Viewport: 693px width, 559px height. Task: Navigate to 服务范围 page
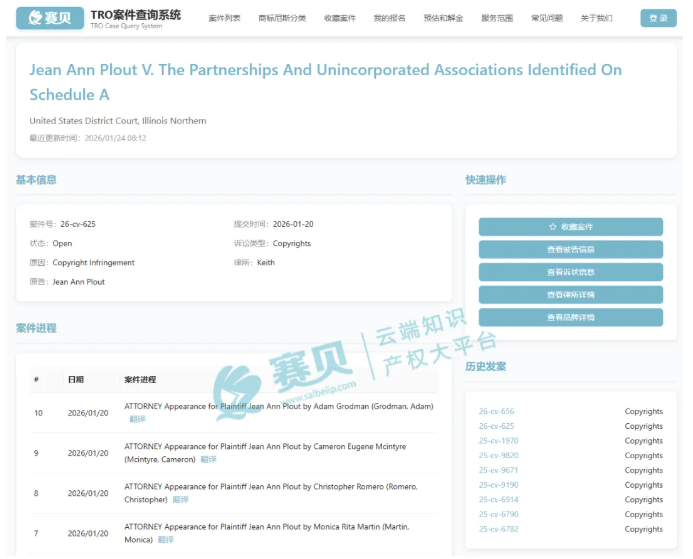pyautogui.click(x=497, y=18)
